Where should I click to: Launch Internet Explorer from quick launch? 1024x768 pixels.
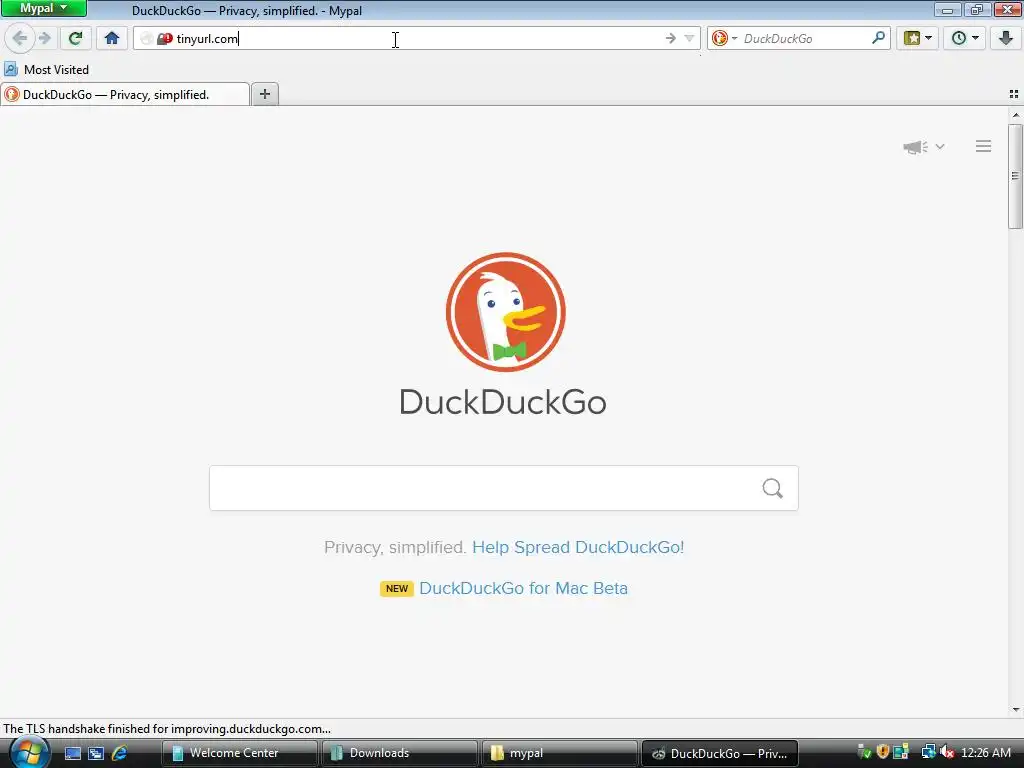120,754
